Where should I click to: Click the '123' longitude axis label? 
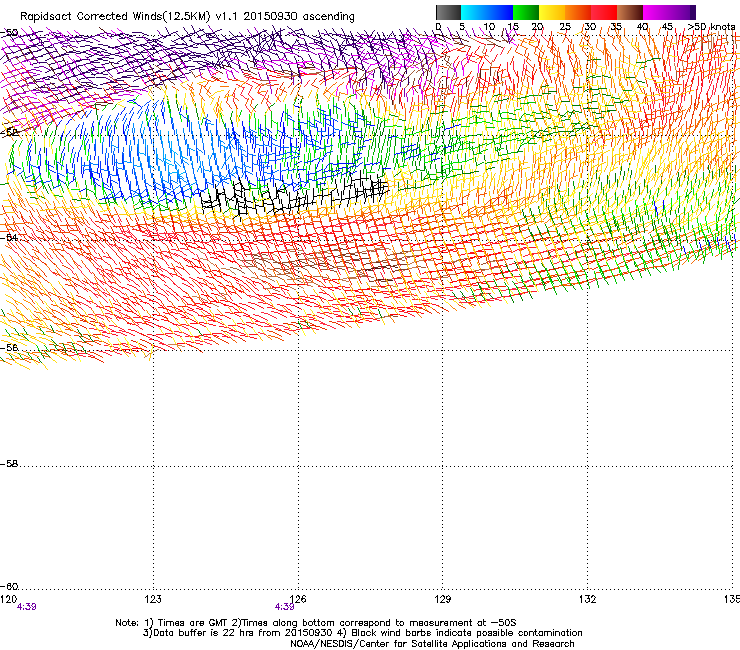click(x=153, y=599)
